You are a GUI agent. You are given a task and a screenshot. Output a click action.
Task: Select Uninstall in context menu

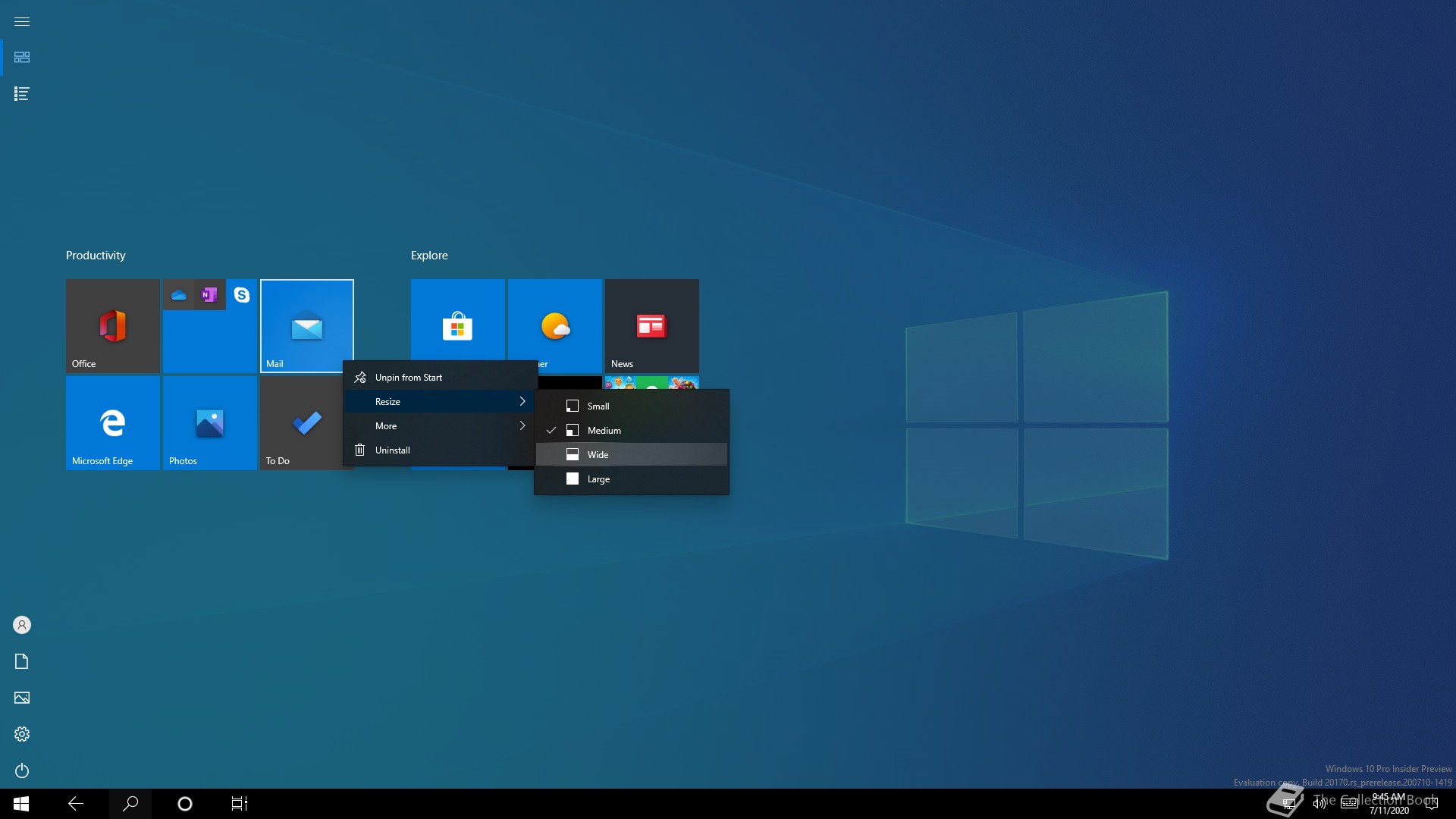pos(441,450)
